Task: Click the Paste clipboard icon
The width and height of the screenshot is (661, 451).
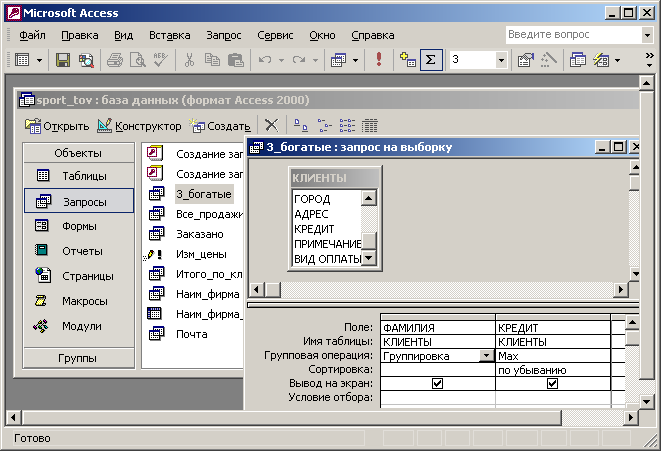Action: (x=235, y=60)
